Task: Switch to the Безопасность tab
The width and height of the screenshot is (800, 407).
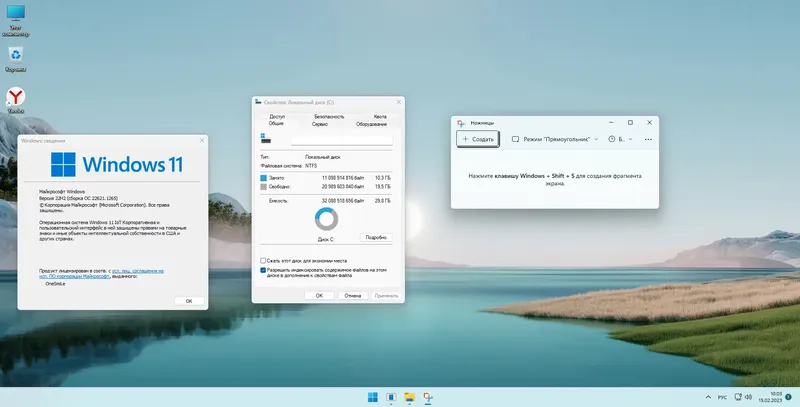Action: tap(329, 117)
